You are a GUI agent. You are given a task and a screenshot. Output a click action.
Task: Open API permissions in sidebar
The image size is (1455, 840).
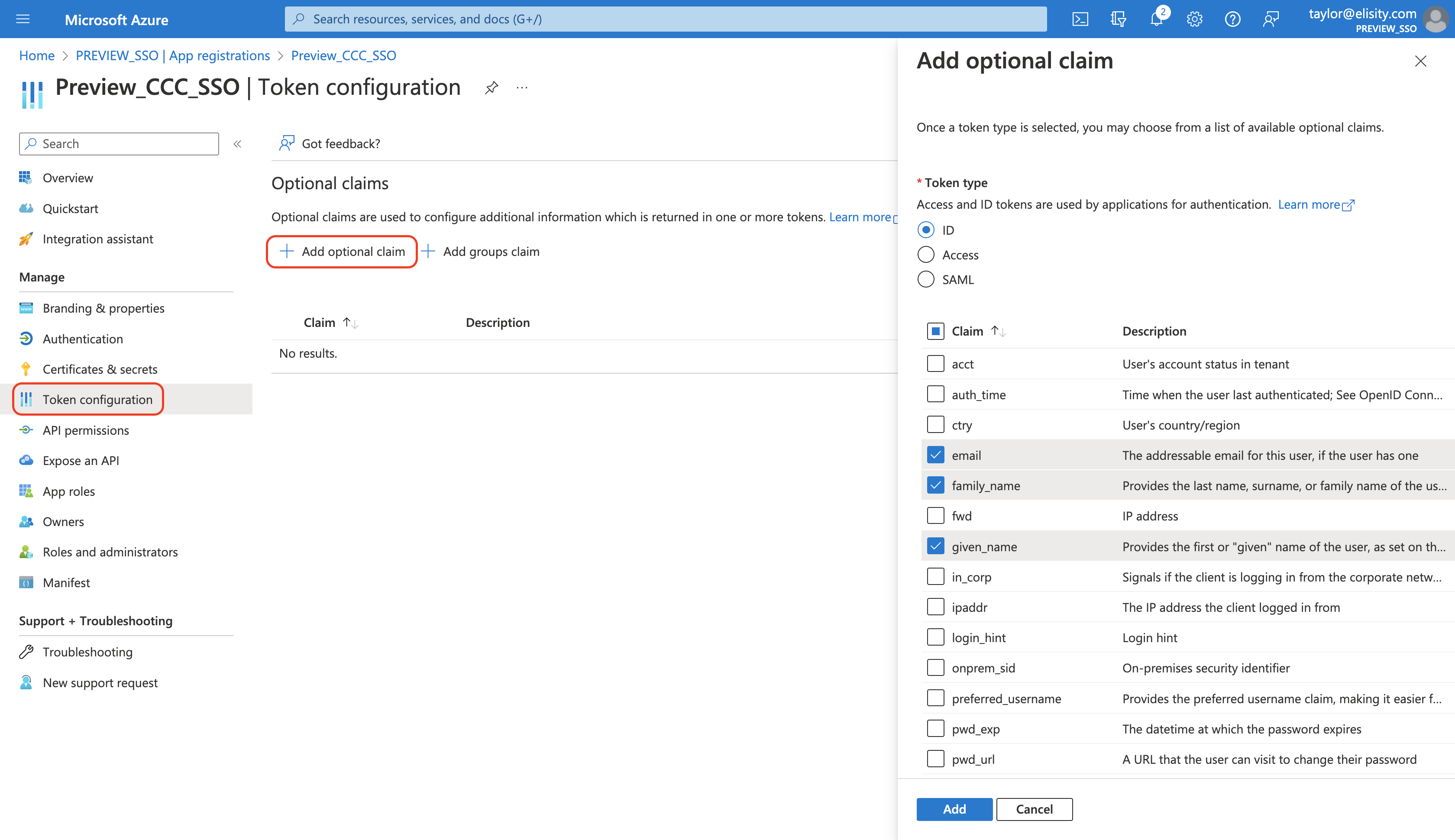(x=85, y=430)
